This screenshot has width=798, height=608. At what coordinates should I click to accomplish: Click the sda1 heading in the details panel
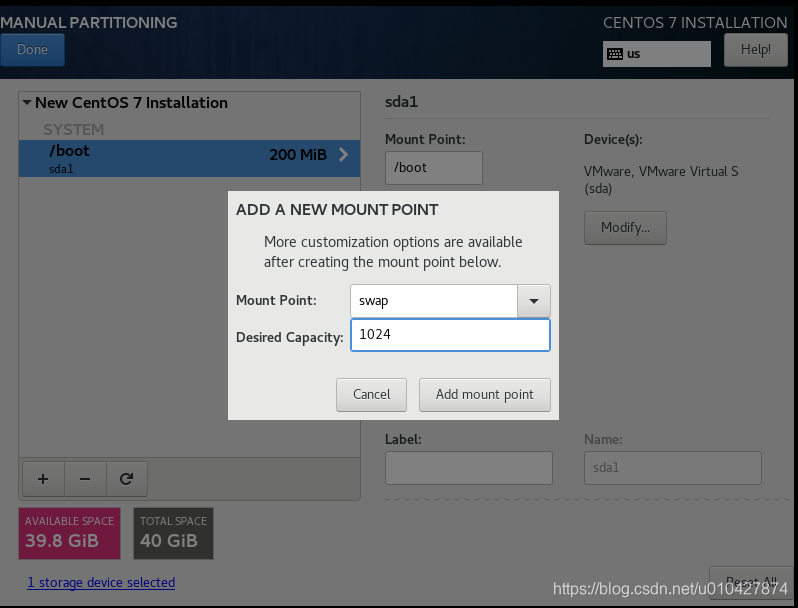pos(402,102)
